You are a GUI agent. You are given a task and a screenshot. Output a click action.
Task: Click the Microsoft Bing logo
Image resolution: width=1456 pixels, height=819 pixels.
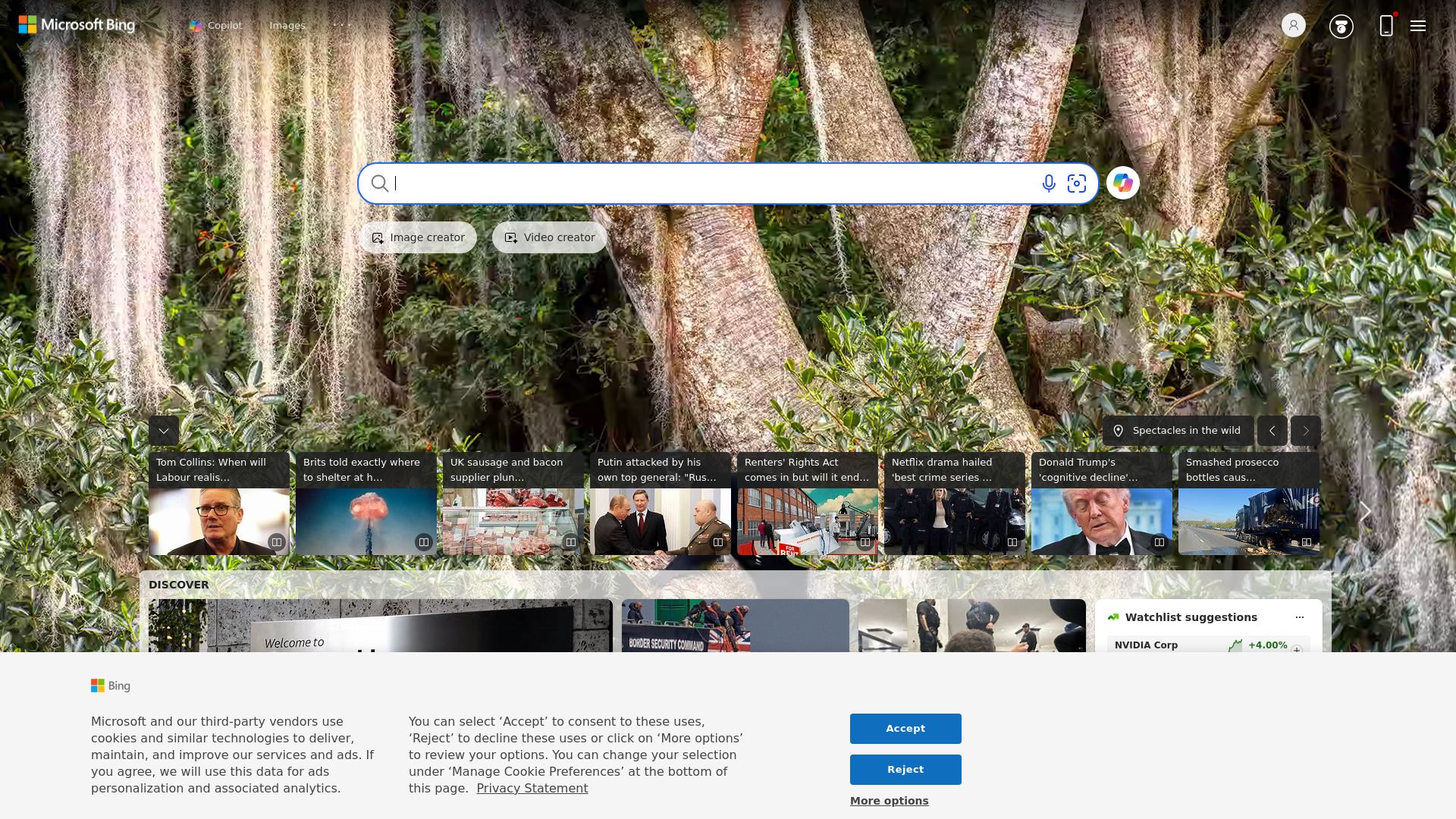coord(76,24)
